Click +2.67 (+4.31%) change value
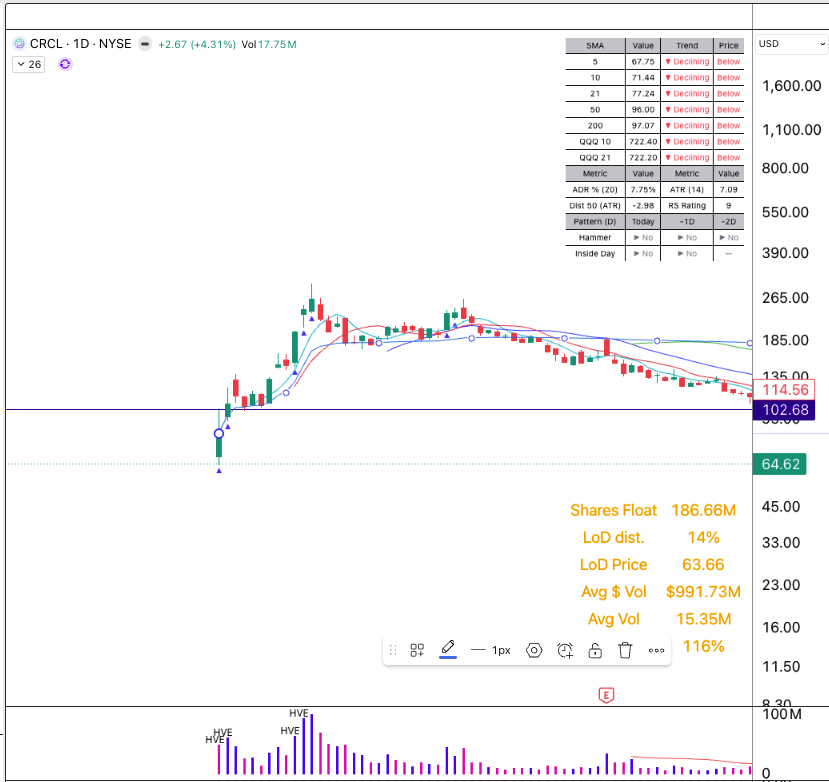 click(197, 44)
